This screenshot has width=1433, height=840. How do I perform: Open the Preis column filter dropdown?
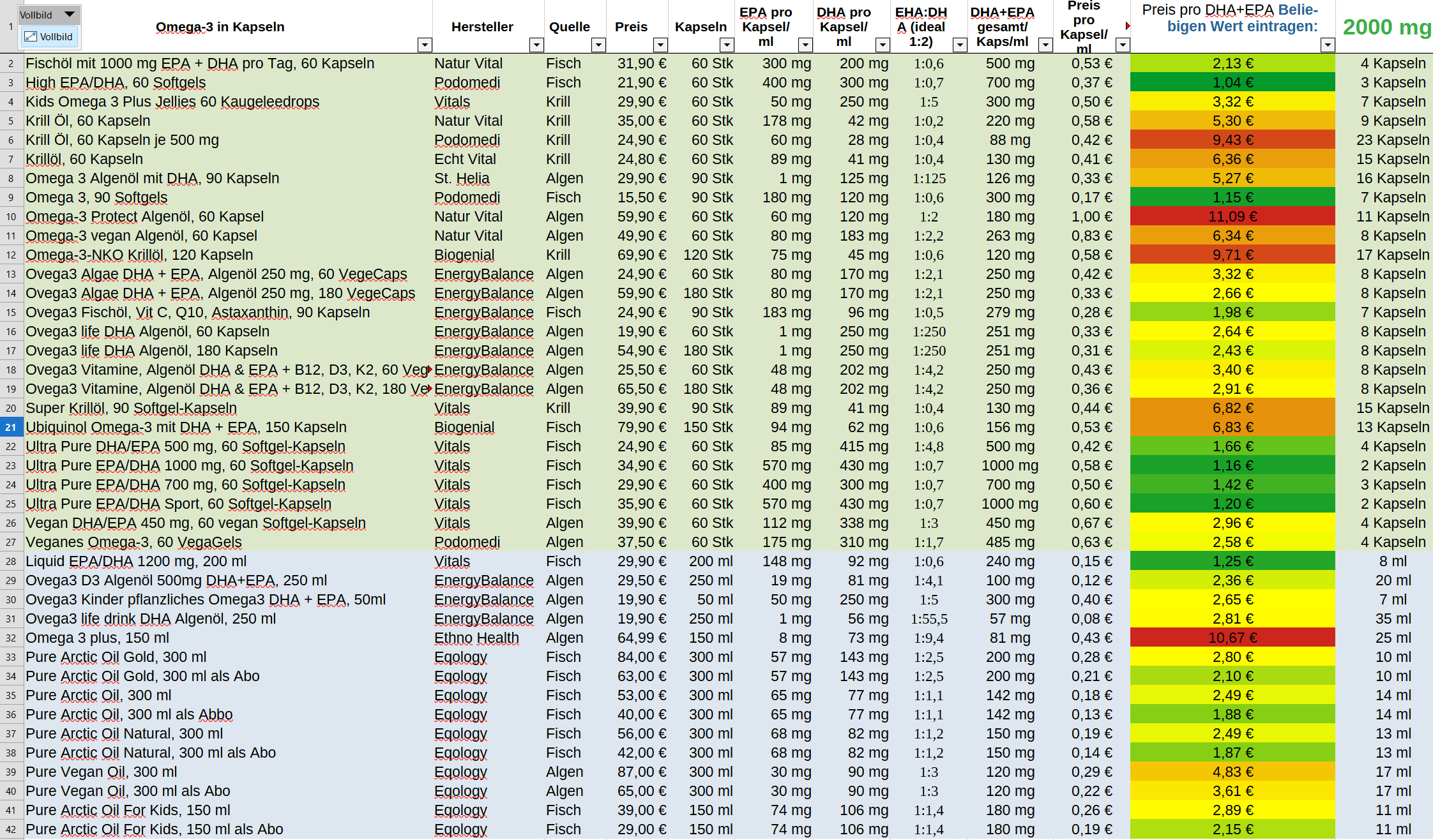[660, 45]
